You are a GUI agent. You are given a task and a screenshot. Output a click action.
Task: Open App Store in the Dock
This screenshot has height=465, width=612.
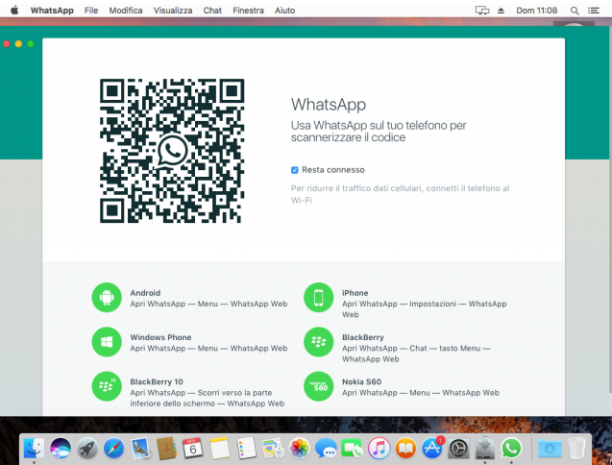click(432, 447)
